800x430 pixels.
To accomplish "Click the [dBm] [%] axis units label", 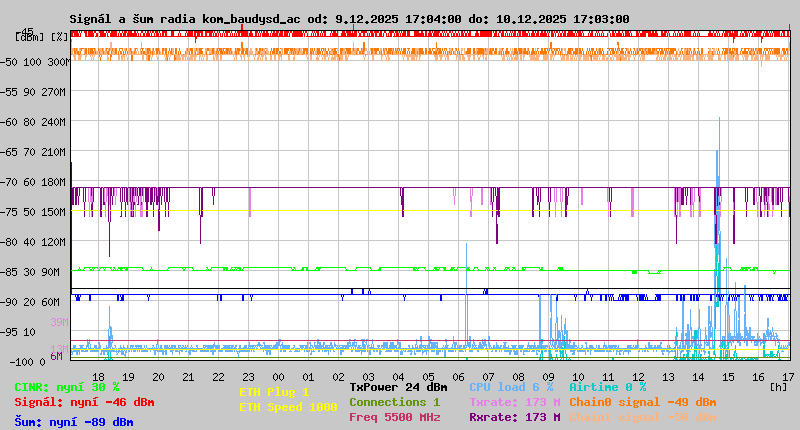I will tap(42, 37).
